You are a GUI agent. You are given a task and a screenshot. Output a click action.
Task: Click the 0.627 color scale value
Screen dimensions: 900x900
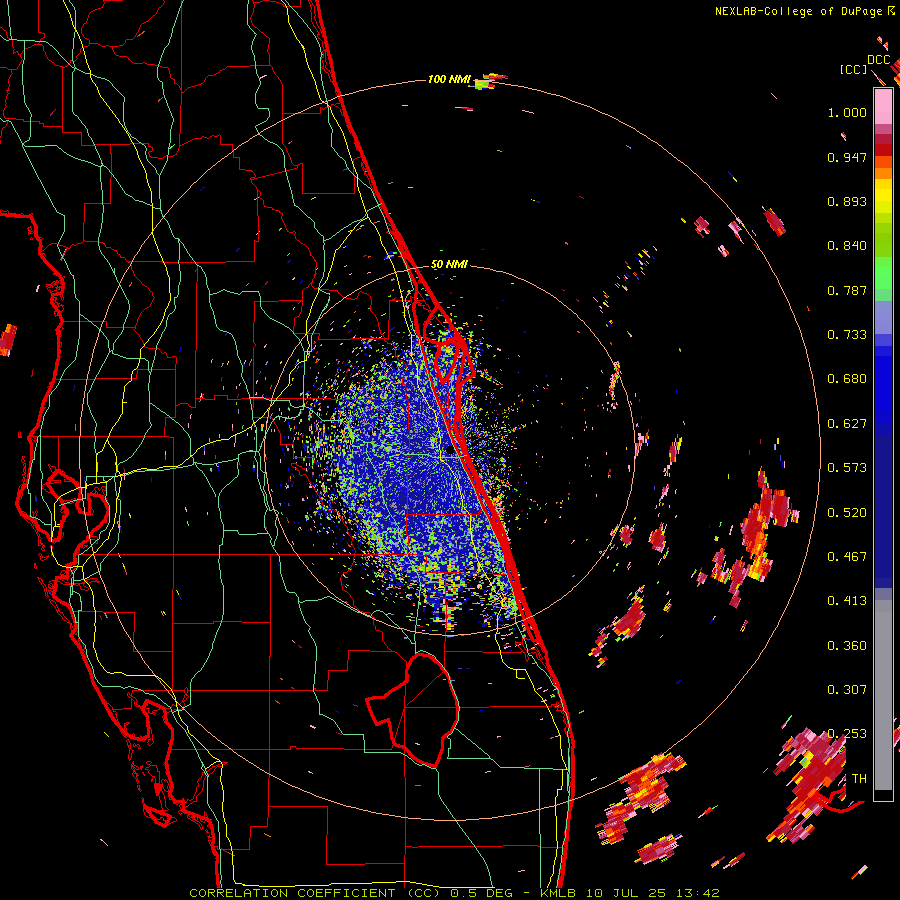pos(847,424)
